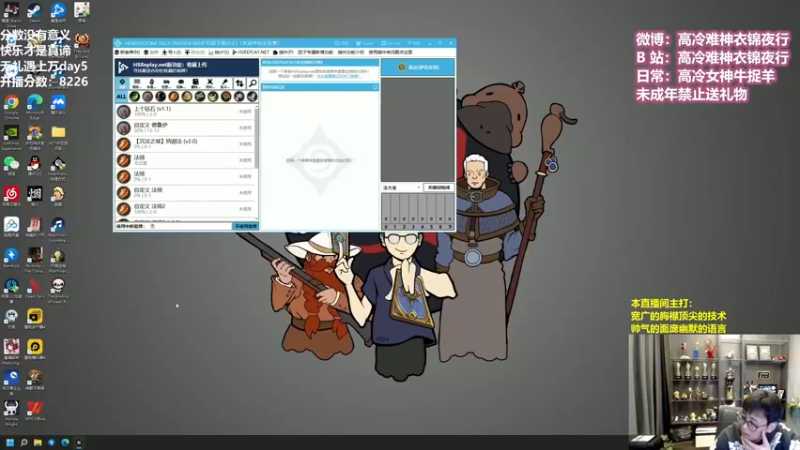
Task: Open QQ penguin desktop shortcut
Action: click(35, 167)
